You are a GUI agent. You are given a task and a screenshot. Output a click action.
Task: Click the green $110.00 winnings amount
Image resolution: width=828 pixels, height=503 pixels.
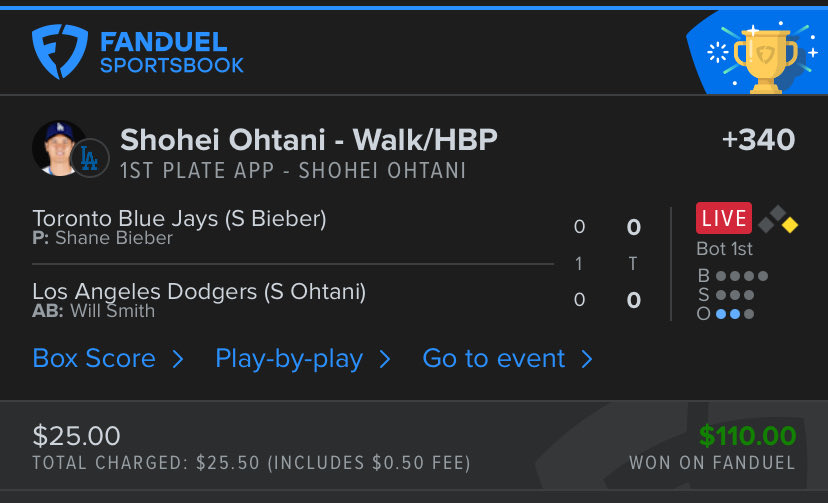[747, 436]
